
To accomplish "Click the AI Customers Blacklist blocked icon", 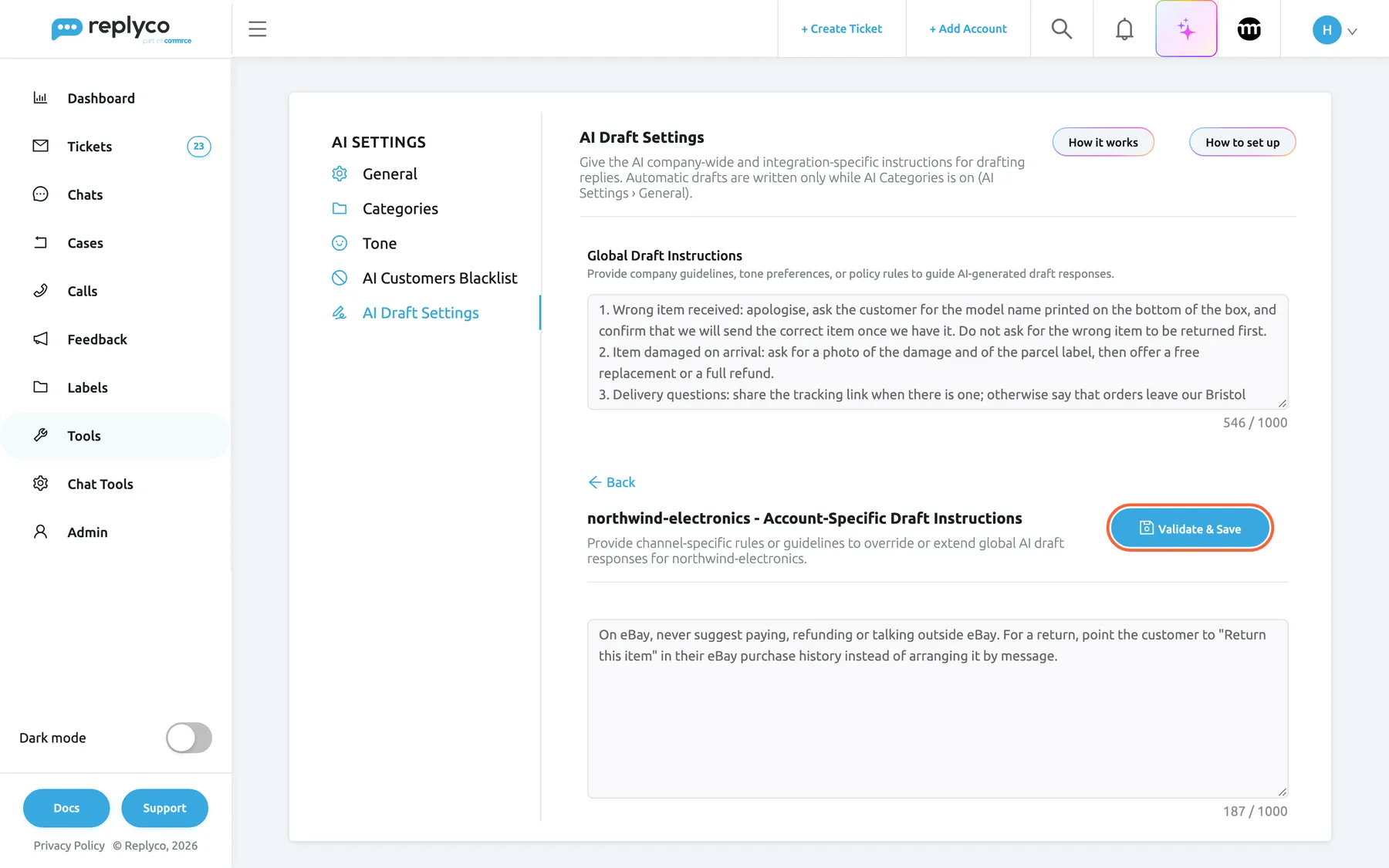I will tap(340, 278).
